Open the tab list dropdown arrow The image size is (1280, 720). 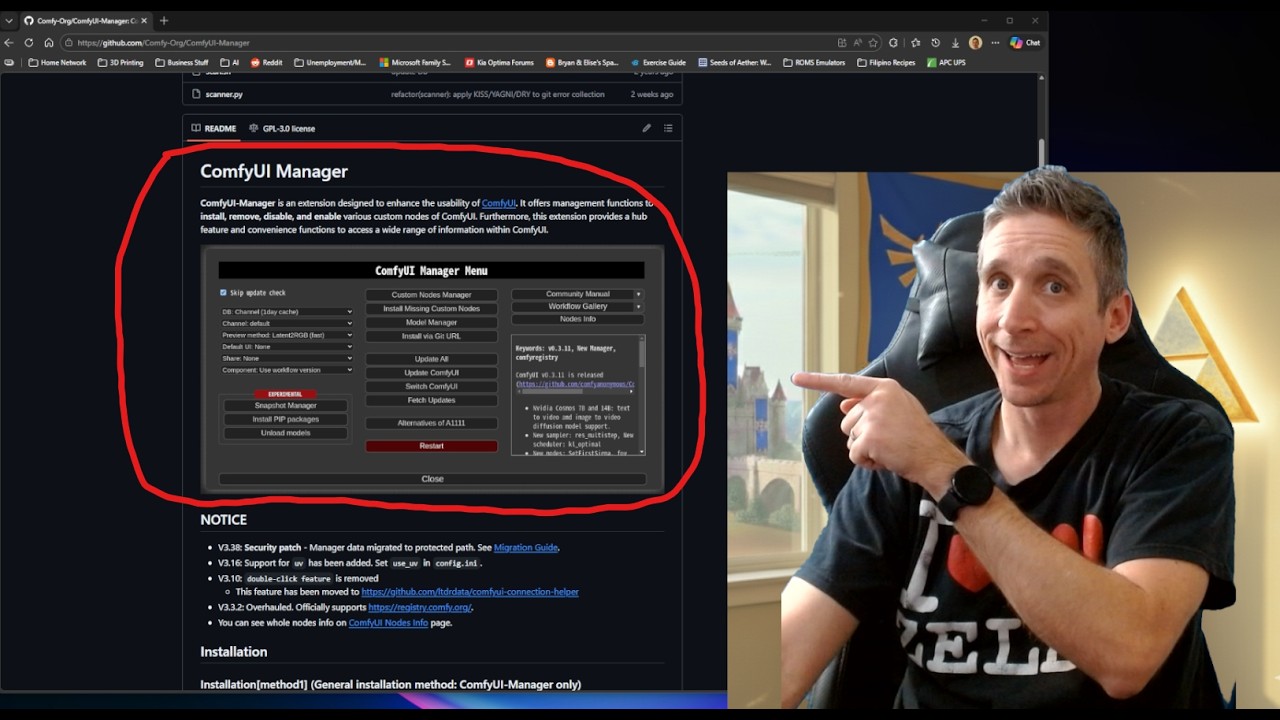9,20
